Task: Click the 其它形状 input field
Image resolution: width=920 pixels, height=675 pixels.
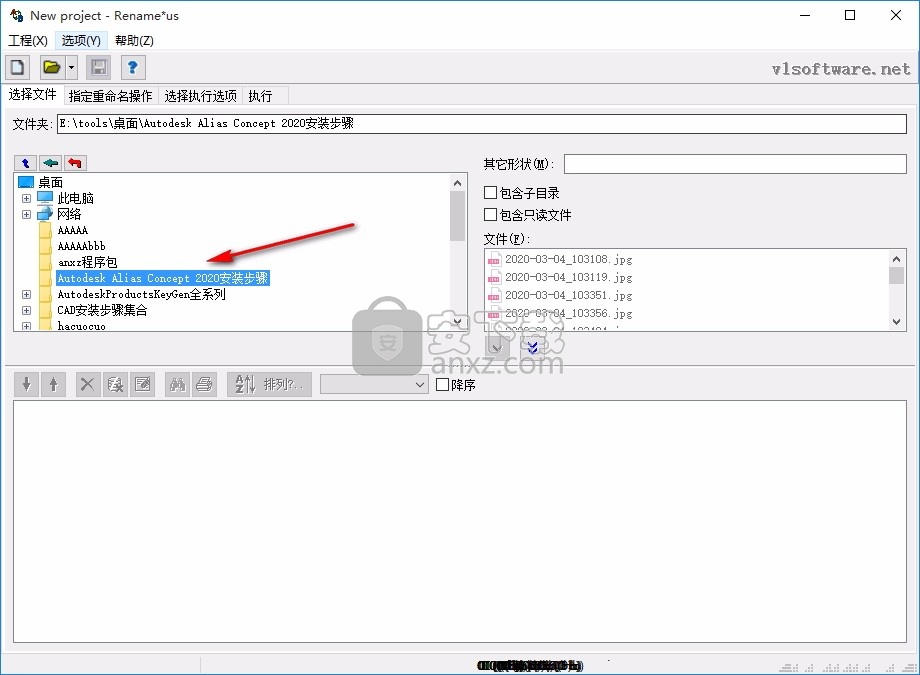Action: [x=735, y=164]
